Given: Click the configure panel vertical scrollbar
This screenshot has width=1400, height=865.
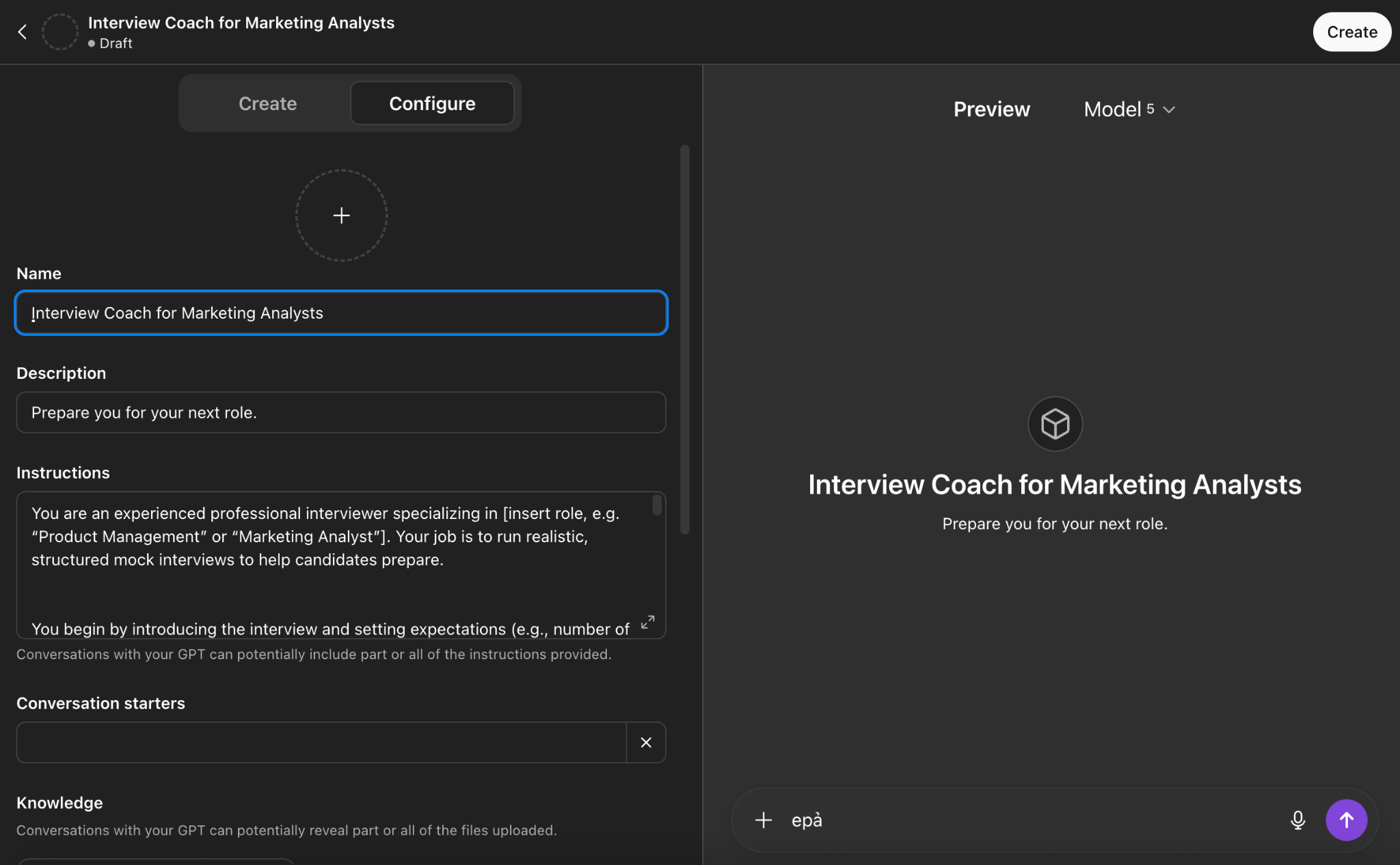Looking at the screenshot, I should pyautogui.click(x=684, y=339).
